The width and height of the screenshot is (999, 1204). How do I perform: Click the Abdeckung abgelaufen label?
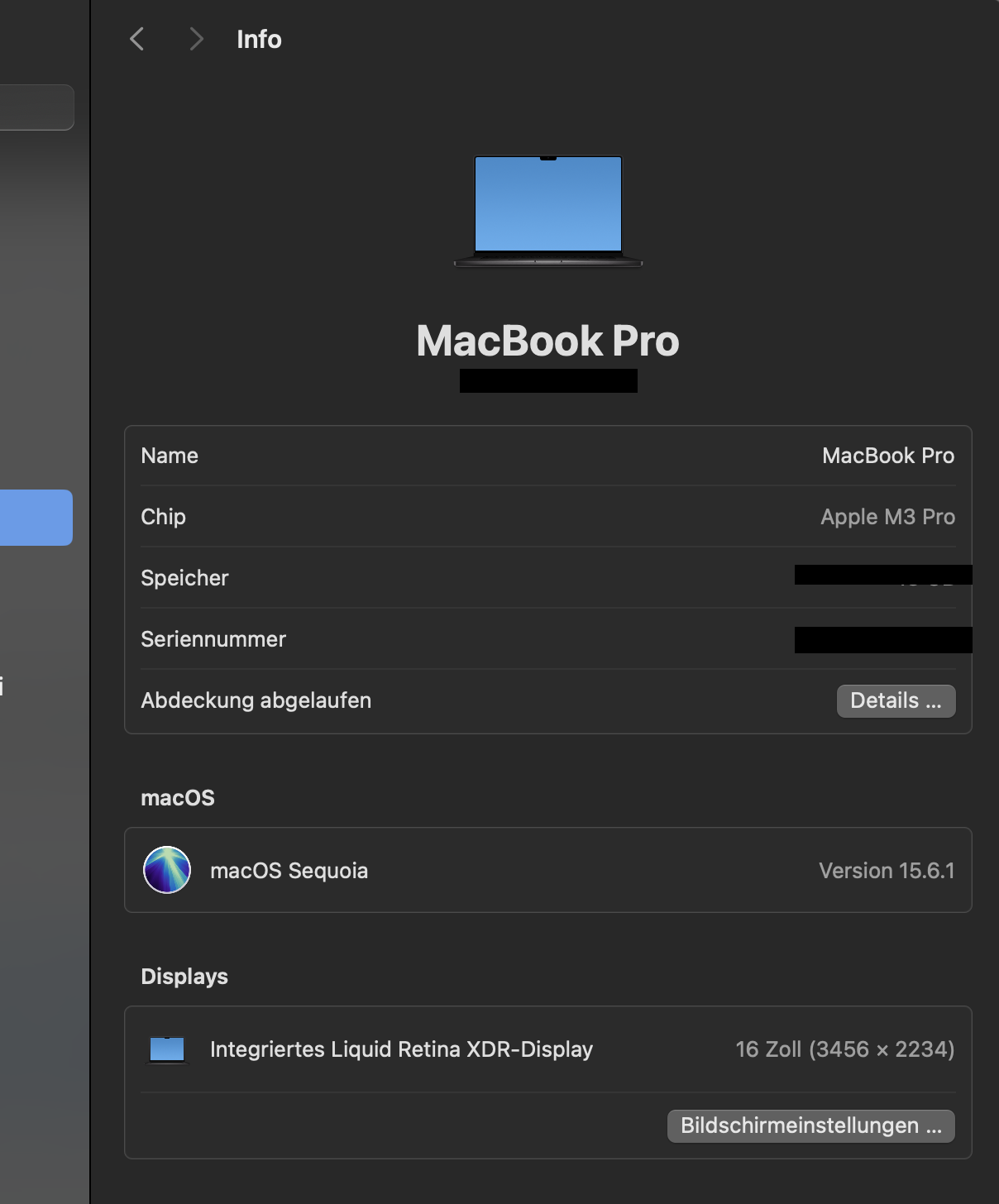256,700
